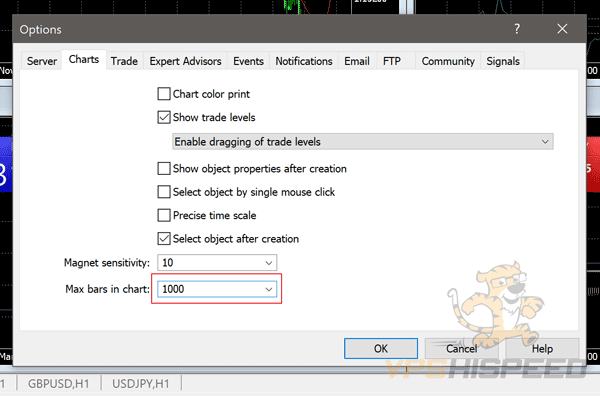Tick Show object properties after creation
Image resolution: width=600 pixels, height=396 pixels.
164,168
